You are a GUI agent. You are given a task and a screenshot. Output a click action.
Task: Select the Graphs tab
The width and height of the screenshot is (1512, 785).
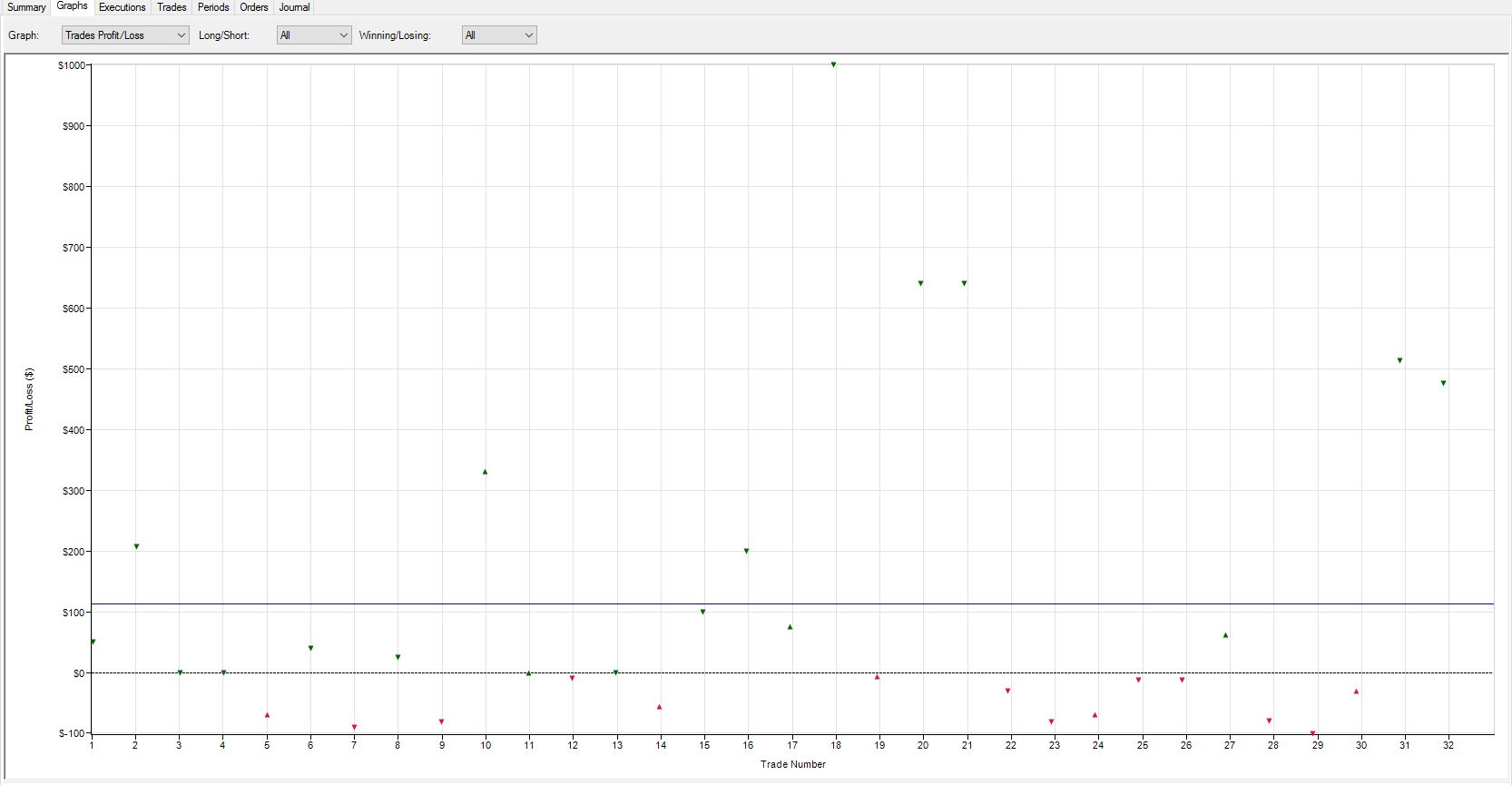coord(72,6)
